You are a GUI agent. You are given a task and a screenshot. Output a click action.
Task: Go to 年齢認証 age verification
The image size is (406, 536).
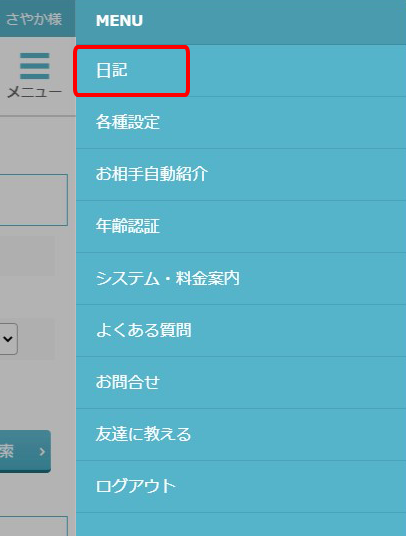tap(241, 226)
